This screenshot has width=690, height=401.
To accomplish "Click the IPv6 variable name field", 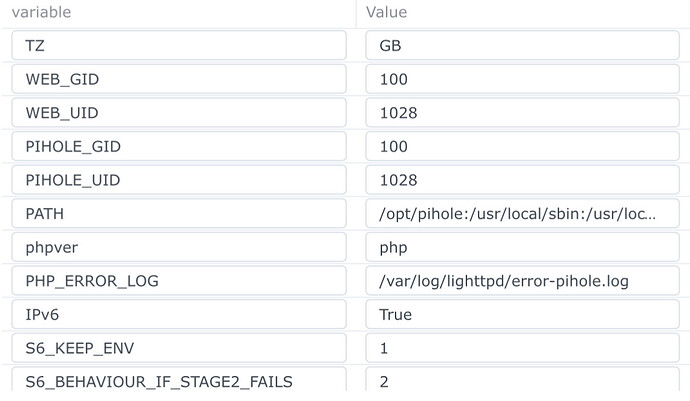I will (179, 314).
